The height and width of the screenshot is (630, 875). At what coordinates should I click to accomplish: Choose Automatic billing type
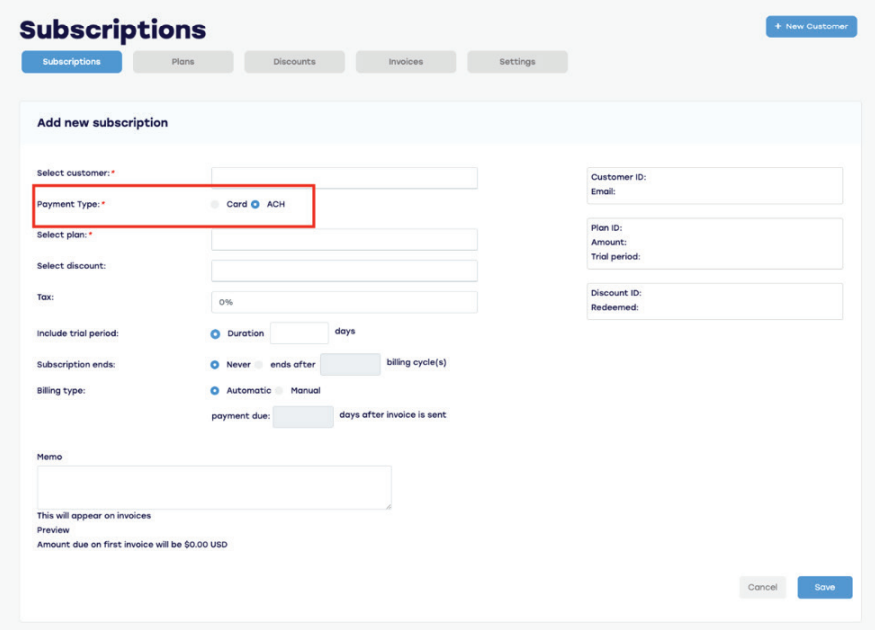pos(214,391)
